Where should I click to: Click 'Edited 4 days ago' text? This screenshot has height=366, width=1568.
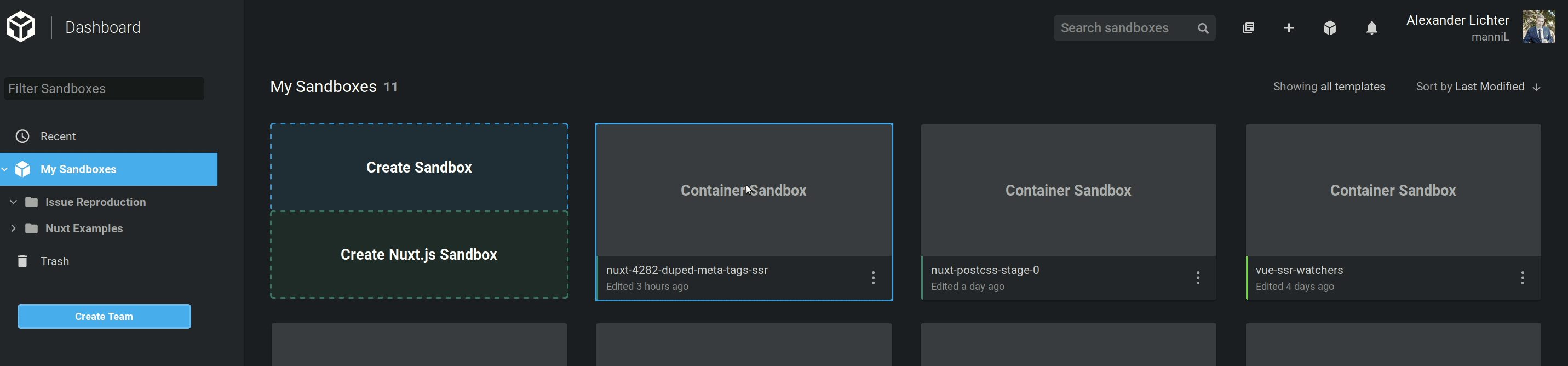(1295, 287)
